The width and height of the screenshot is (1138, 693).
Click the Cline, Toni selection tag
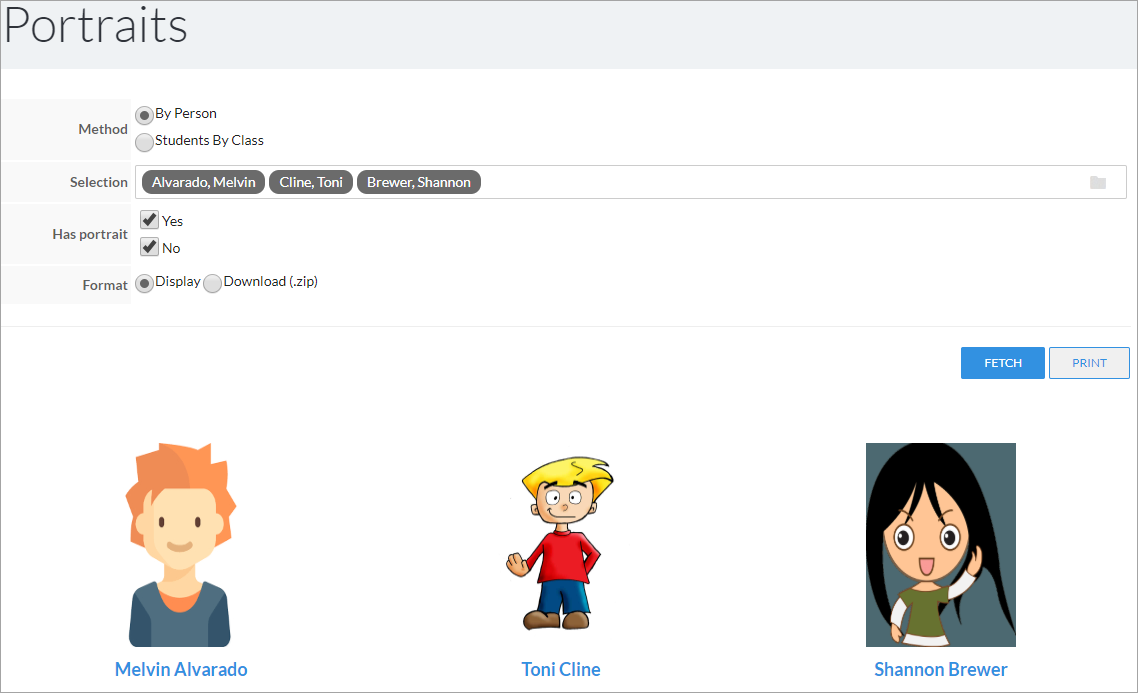pos(311,182)
